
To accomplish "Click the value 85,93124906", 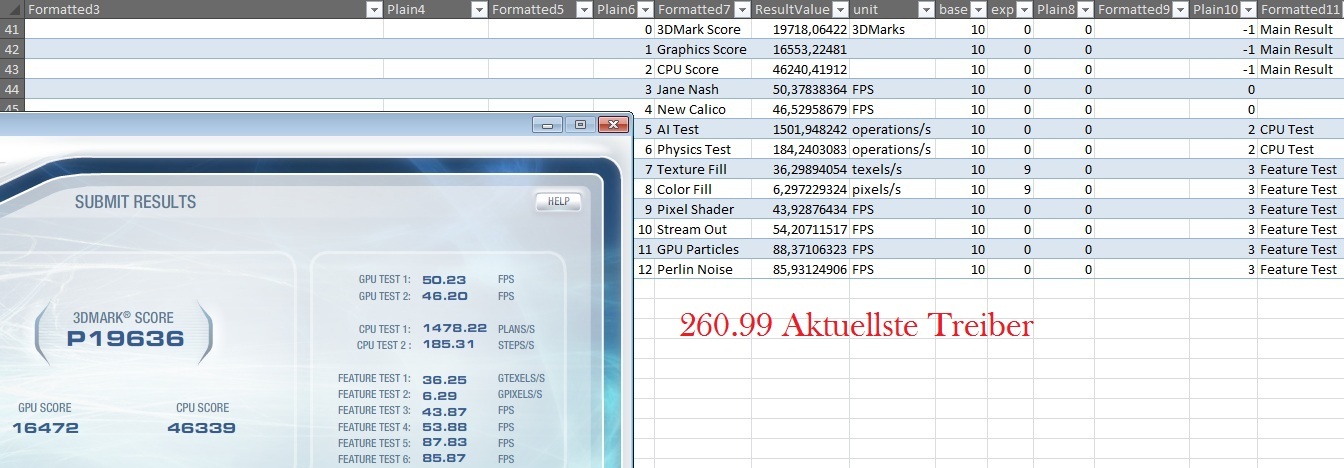I will click(x=810, y=270).
